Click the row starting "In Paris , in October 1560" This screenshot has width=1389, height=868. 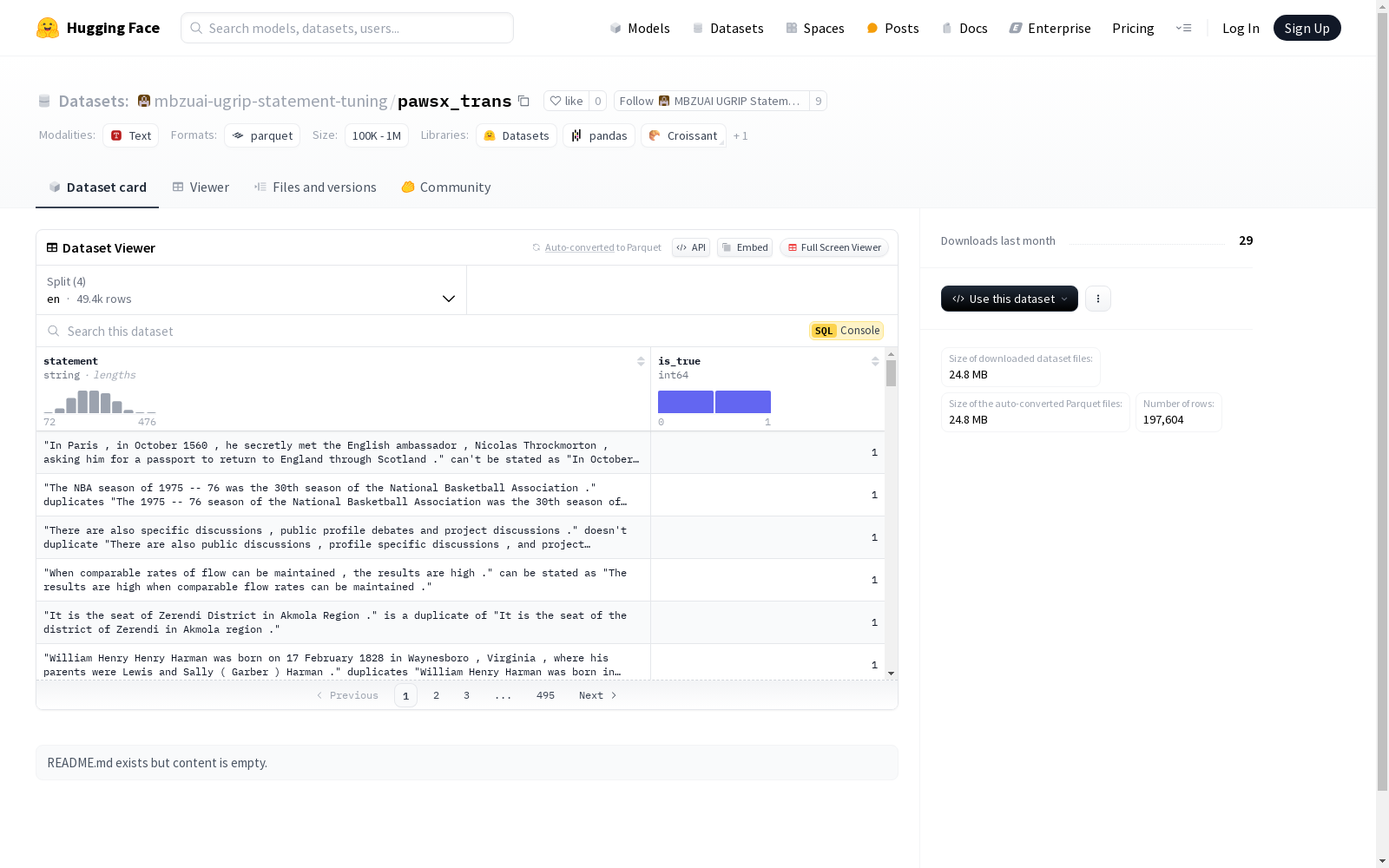pyautogui.click(x=460, y=452)
